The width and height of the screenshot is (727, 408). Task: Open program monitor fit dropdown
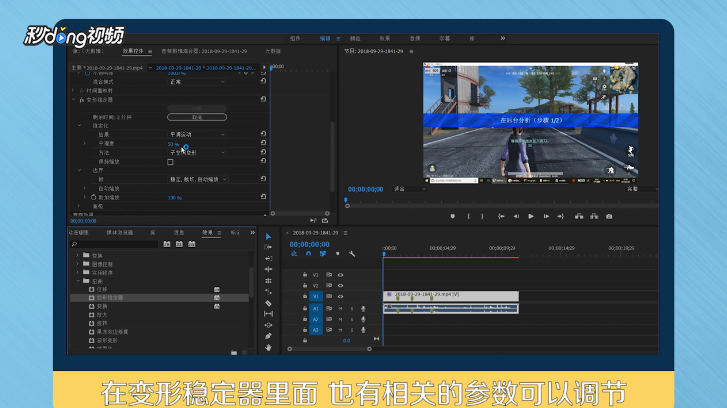(410, 189)
